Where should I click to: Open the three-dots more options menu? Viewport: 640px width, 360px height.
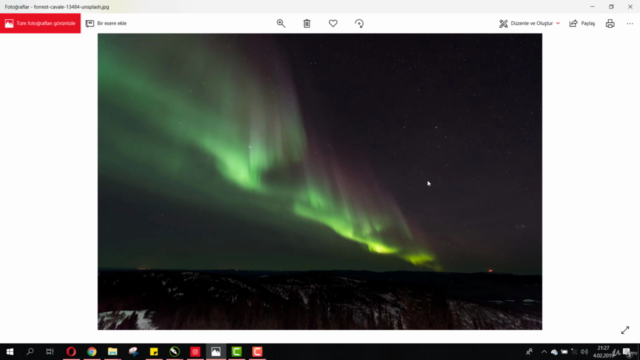[630, 23]
